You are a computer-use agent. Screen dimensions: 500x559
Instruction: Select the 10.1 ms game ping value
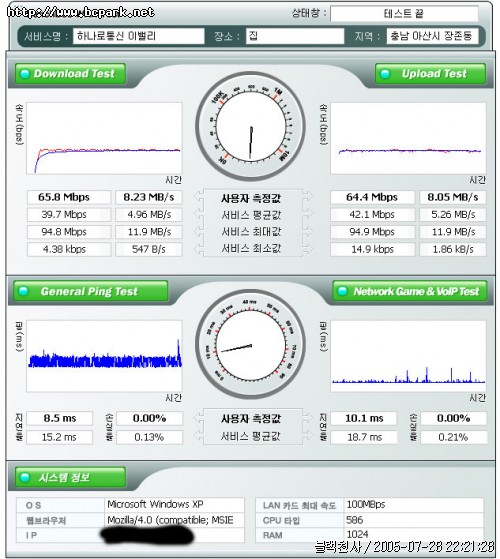click(x=364, y=418)
